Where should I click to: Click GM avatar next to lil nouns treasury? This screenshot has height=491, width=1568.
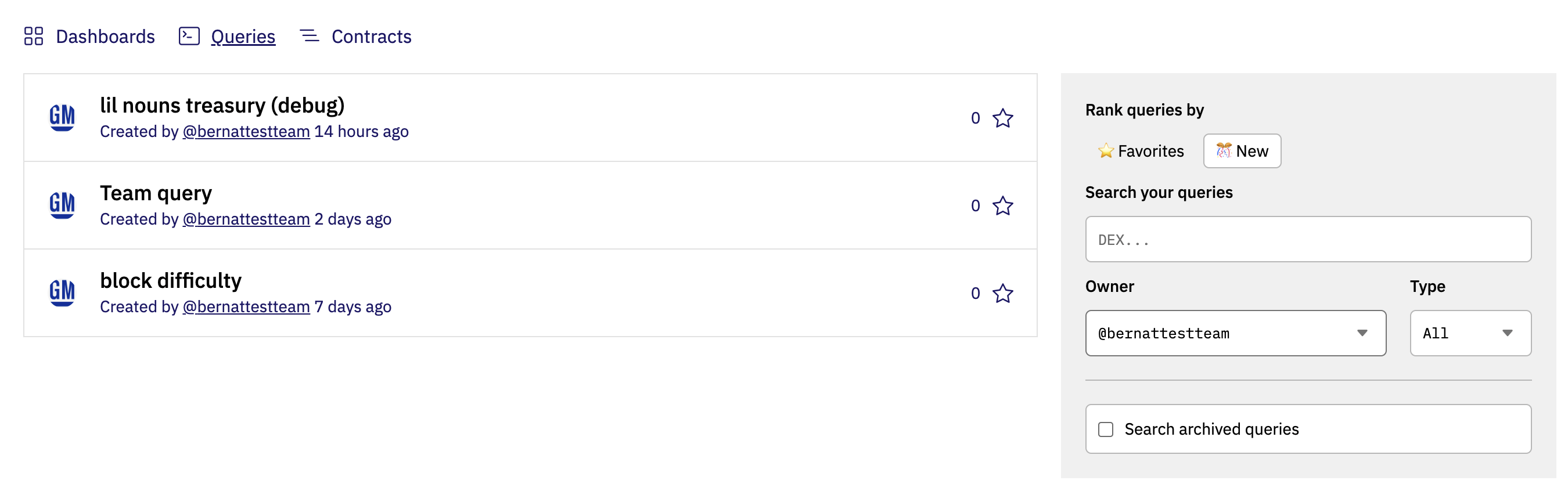(x=62, y=117)
